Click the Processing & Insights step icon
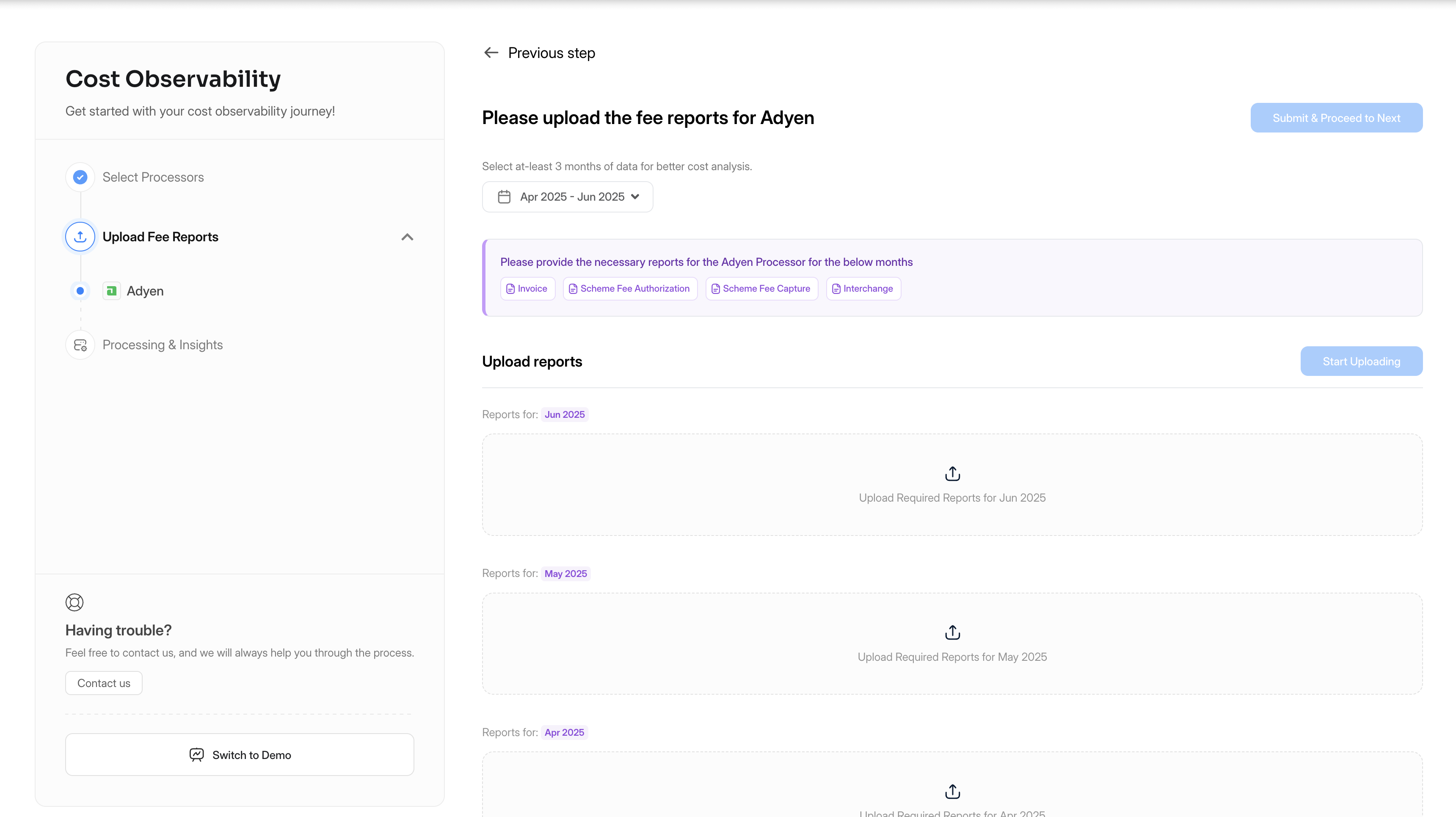The width and height of the screenshot is (1456, 817). click(80, 345)
